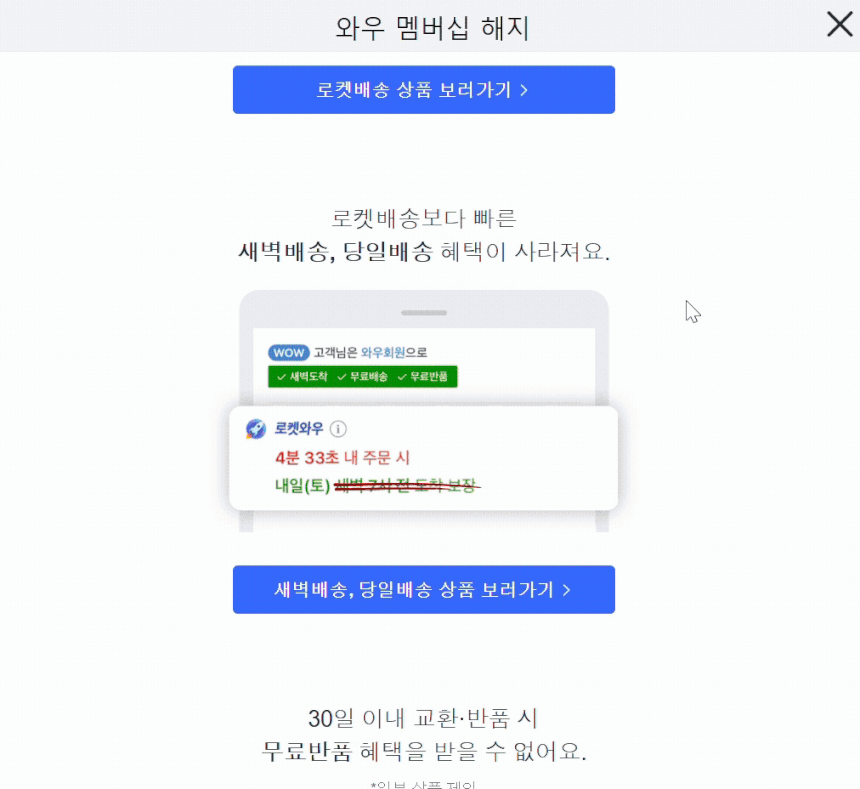Click the blue WOW badge icon

pos(288,353)
